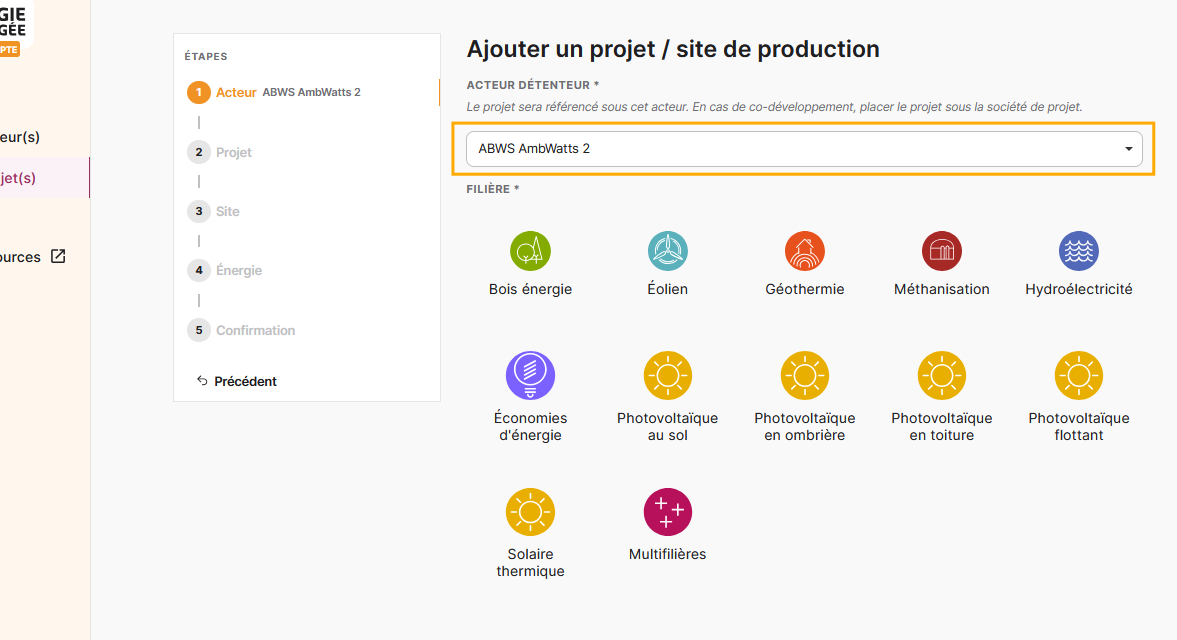The image size is (1177, 640).
Task: Click the ÉTAPES heading
Action: [206, 56]
